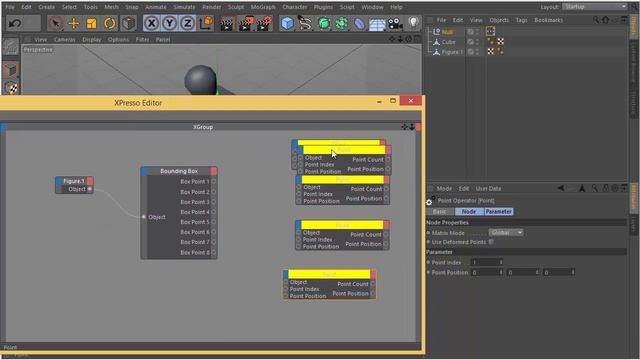Select the Cube object in Object Manager
This screenshot has width=640, height=360.
pos(448,42)
